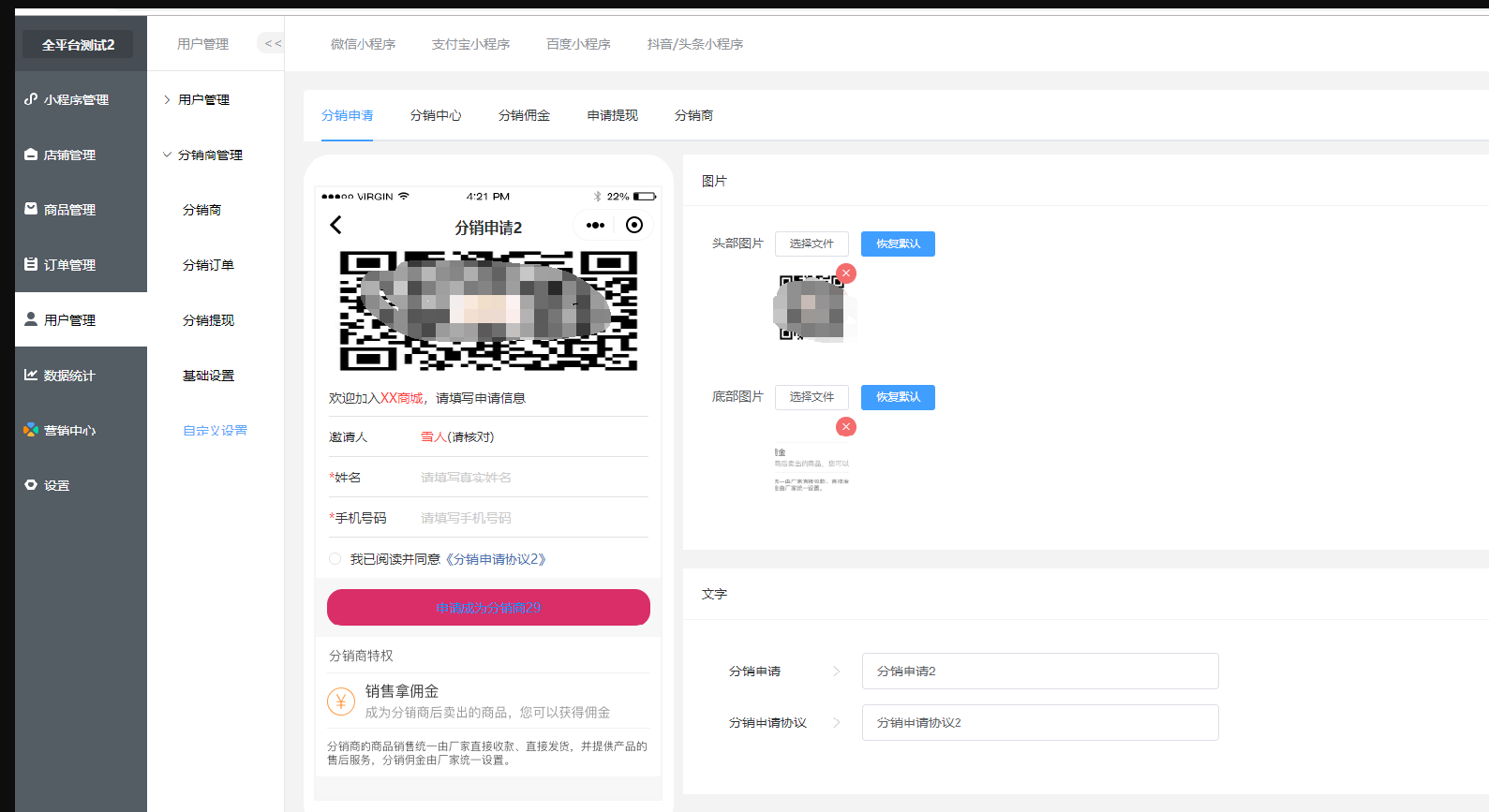Collapse submenu with the << button
Screen dimensions: 1489x812
coord(273,43)
